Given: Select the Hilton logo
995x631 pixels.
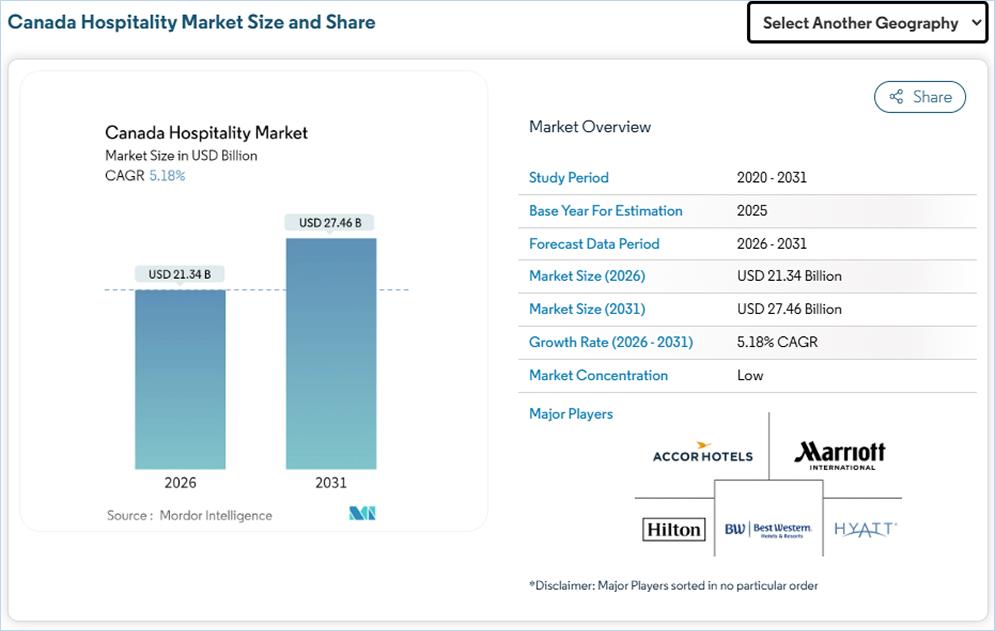Looking at the screenshot, I should pyautogui.click(x=673, y=529).
